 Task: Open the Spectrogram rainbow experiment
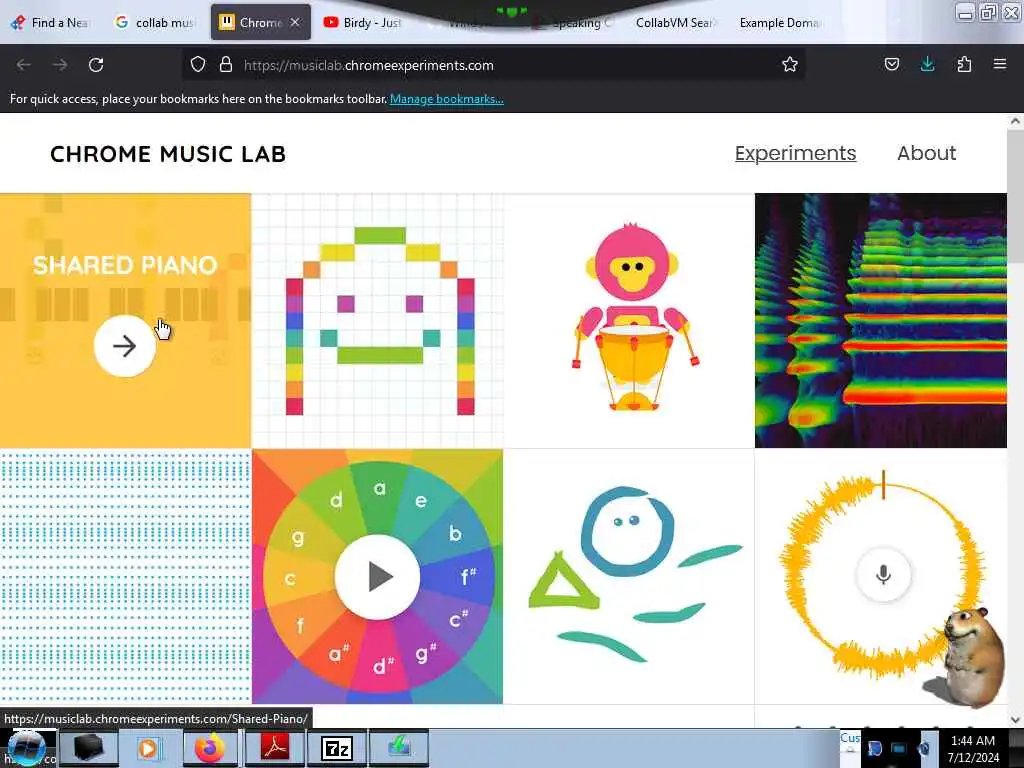click(880, 321)
